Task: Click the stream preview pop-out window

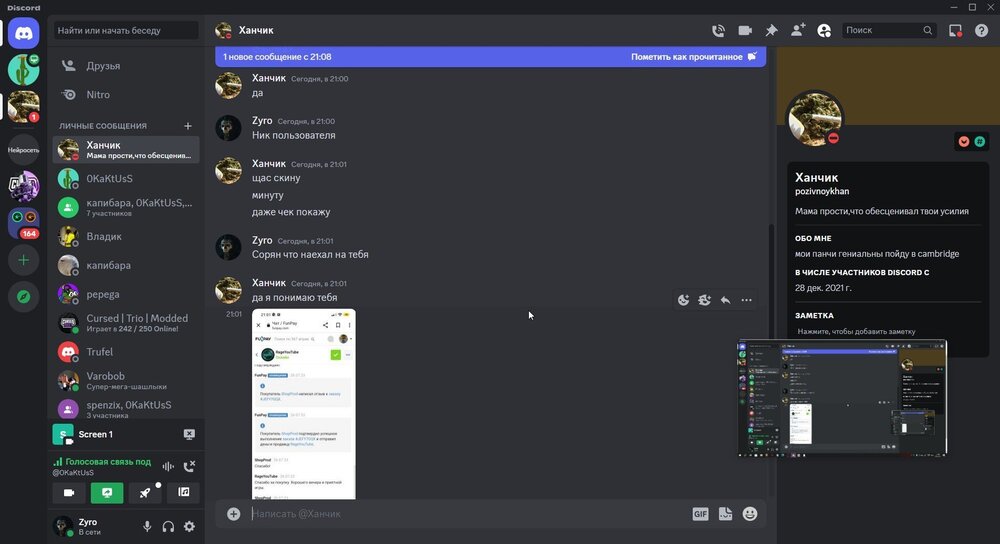Action: pos(842,399)
